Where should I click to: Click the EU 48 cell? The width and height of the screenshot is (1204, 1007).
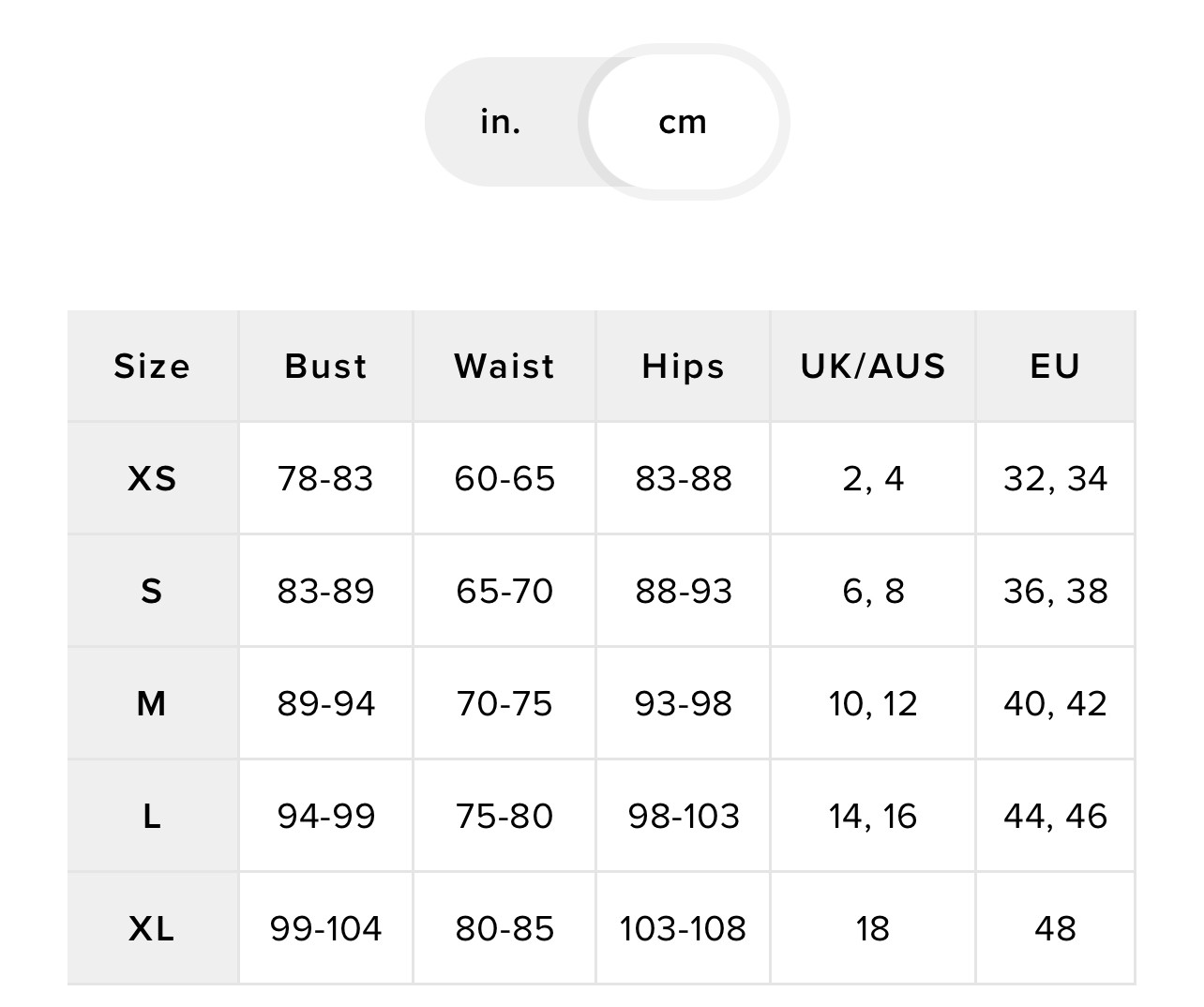(x=1055, y=928)
